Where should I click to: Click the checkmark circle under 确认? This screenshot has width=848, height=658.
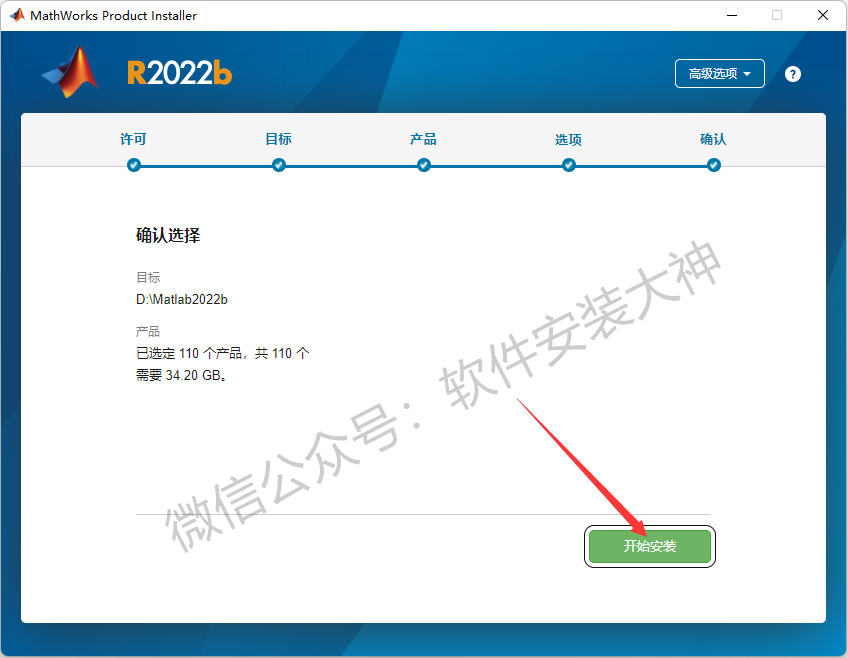coord(713,165)
